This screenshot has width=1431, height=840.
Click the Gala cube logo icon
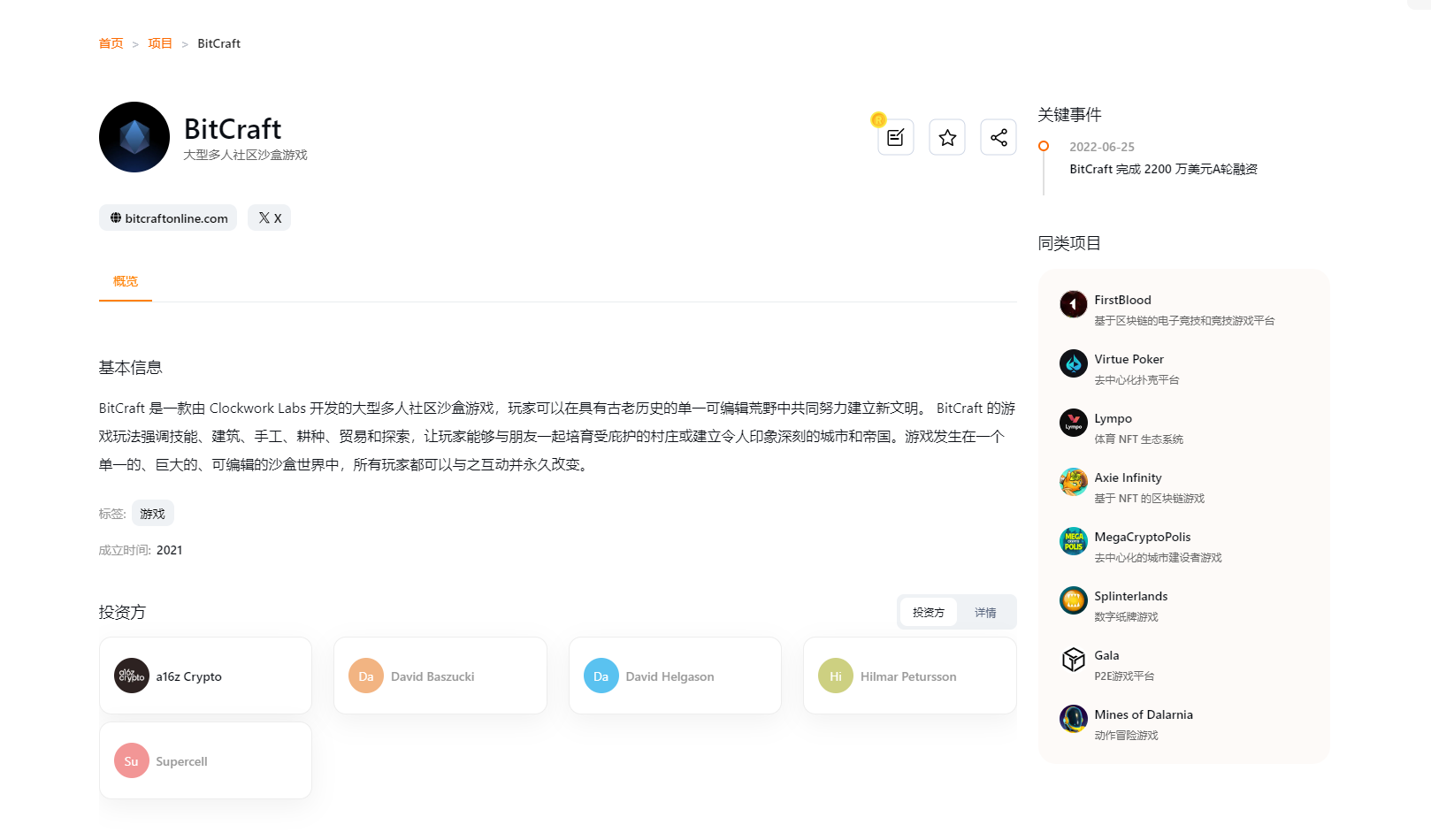coord(1074,660)
